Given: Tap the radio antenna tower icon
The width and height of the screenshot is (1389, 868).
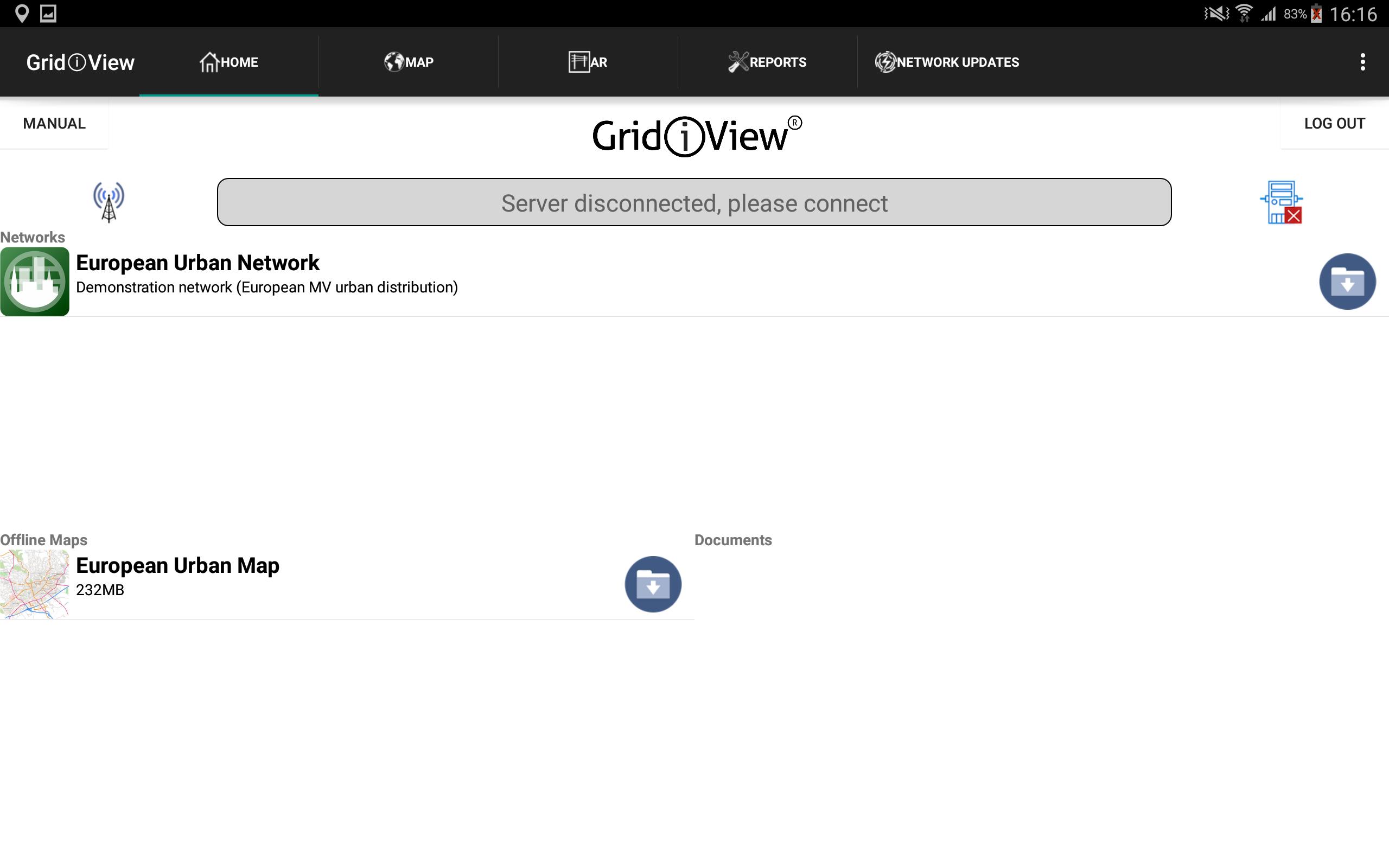Looking at the screenshot, I should (109, 202).
